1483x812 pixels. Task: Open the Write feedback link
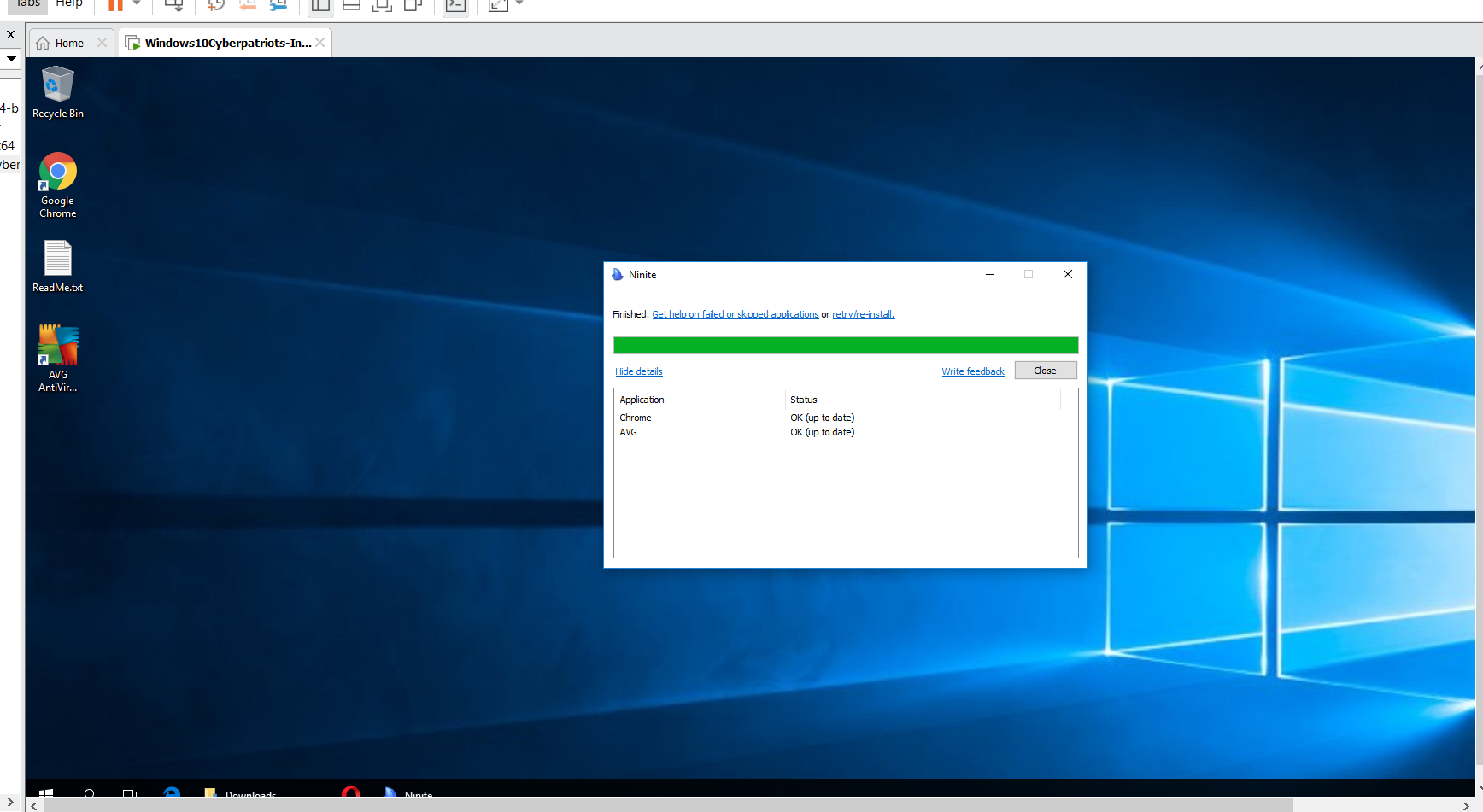click(973, 371)
